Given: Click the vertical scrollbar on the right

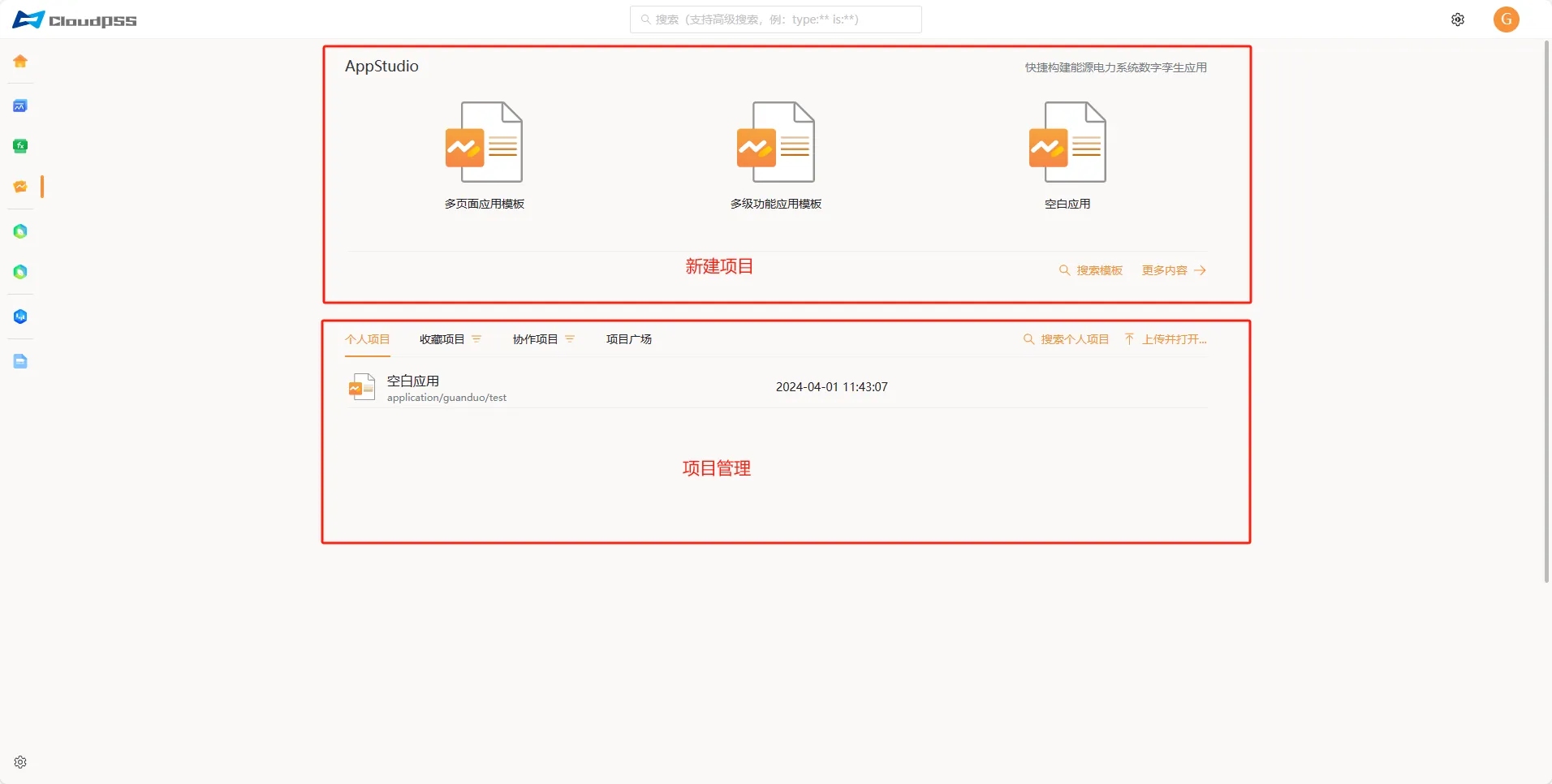Looking at the screenshot, I should click(1546, 312).
